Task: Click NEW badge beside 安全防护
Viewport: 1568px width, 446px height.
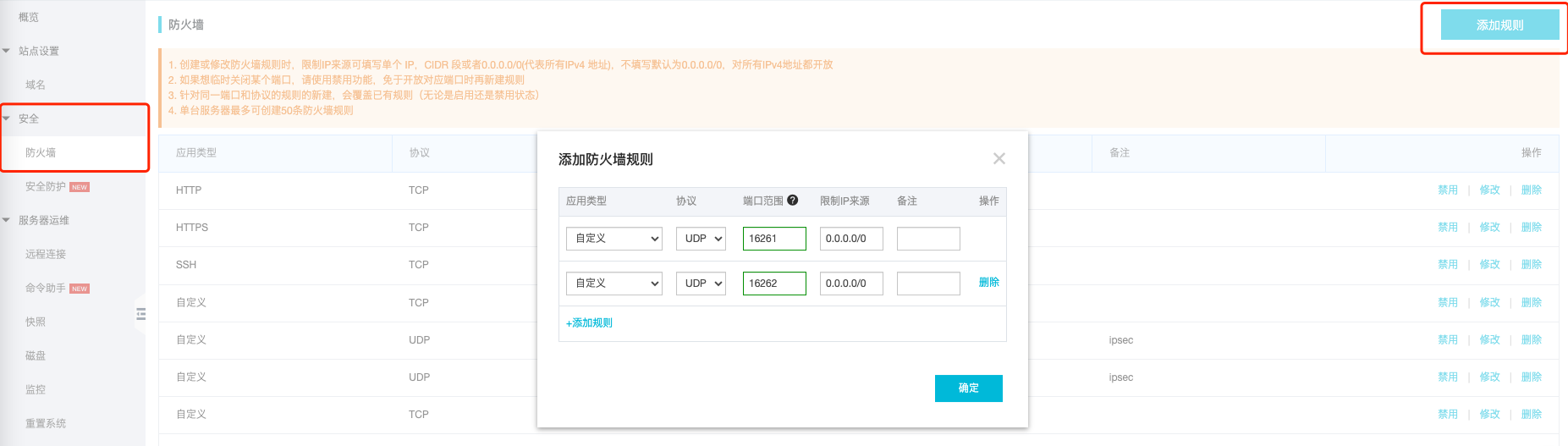Action: click(x=80, y=187)
